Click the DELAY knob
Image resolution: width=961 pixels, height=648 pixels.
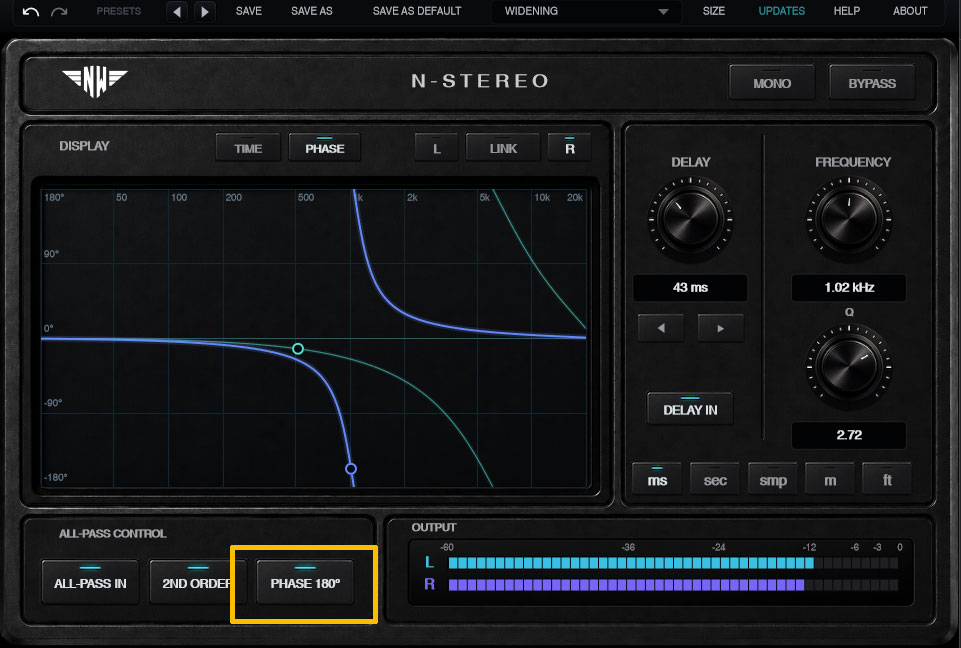690,218
